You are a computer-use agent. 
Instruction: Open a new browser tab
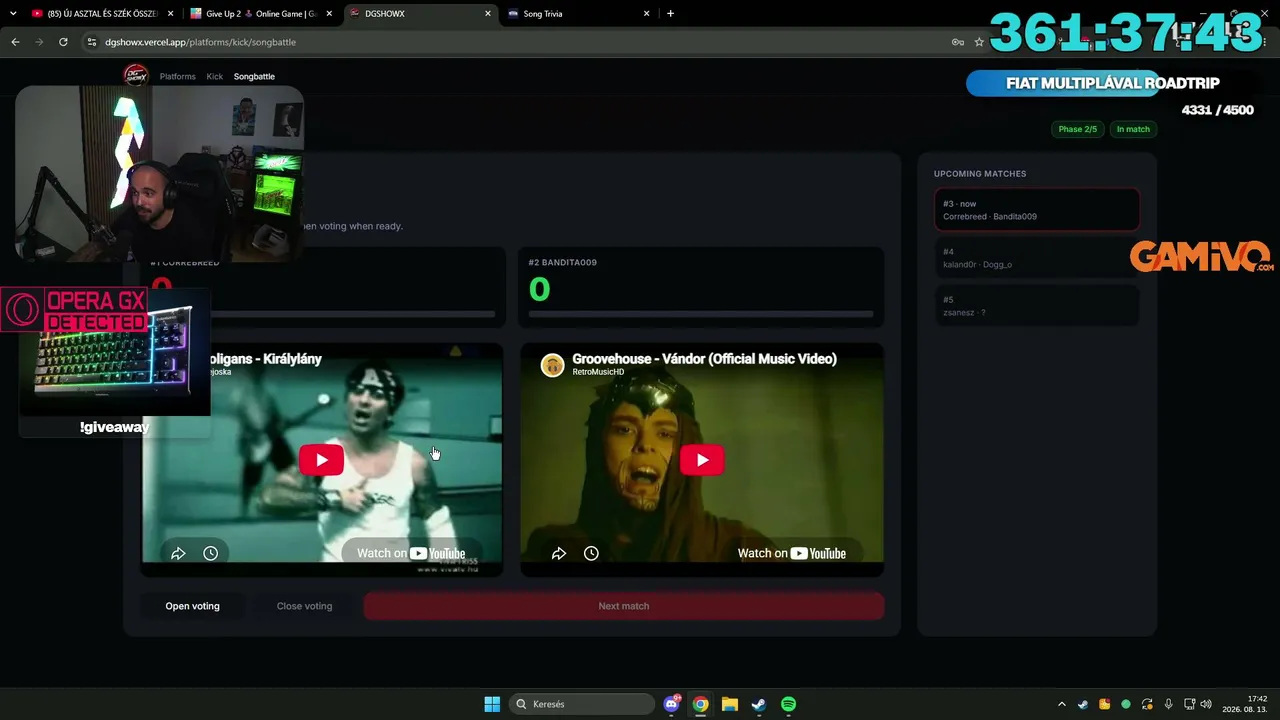tap(670, 14)
